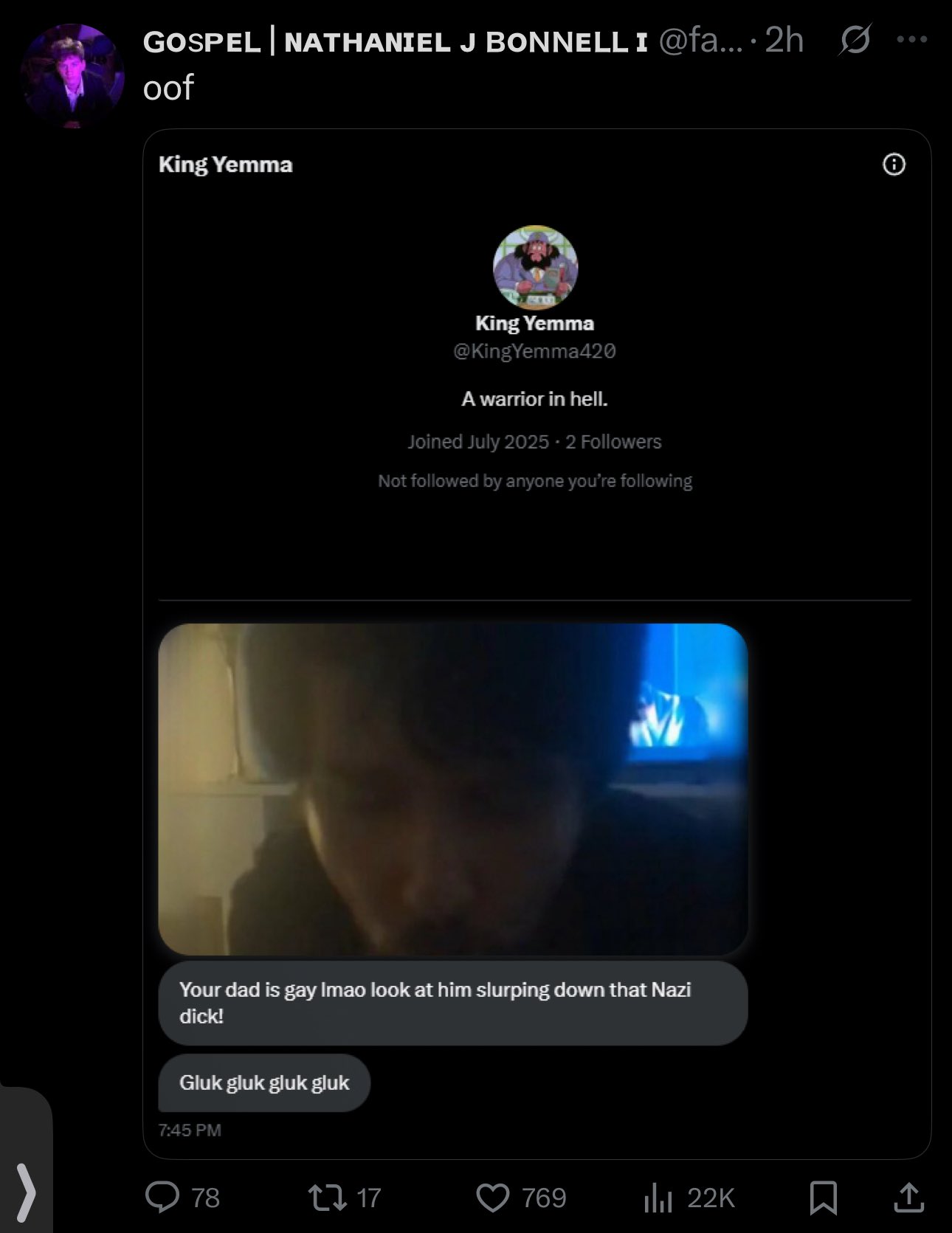This screenshot has height=1233, width=952.
Task: Click the 2h post timestamp
Action: click(x=784, y=40)
